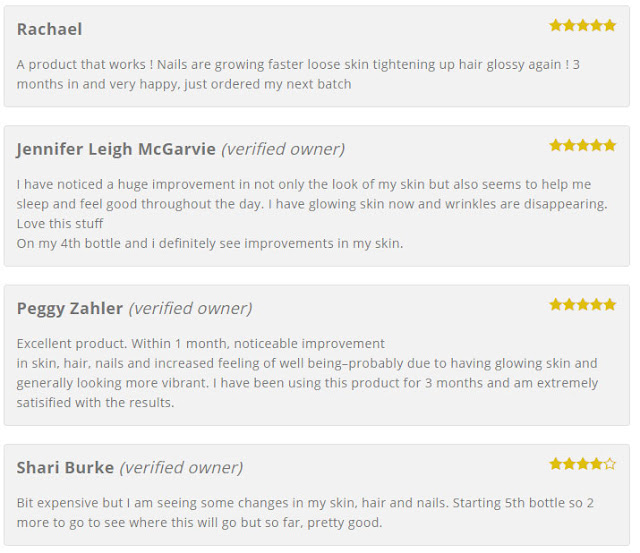The image size is (640, 553).
Task: Click the last star of Peggy Zahler's rating
Action: 610,304
